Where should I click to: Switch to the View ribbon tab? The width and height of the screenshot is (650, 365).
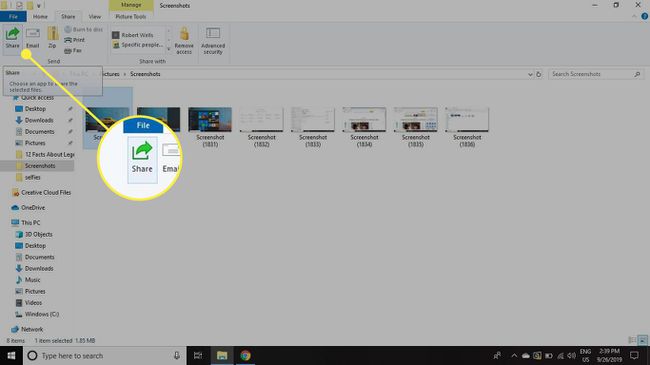(95, 17)
